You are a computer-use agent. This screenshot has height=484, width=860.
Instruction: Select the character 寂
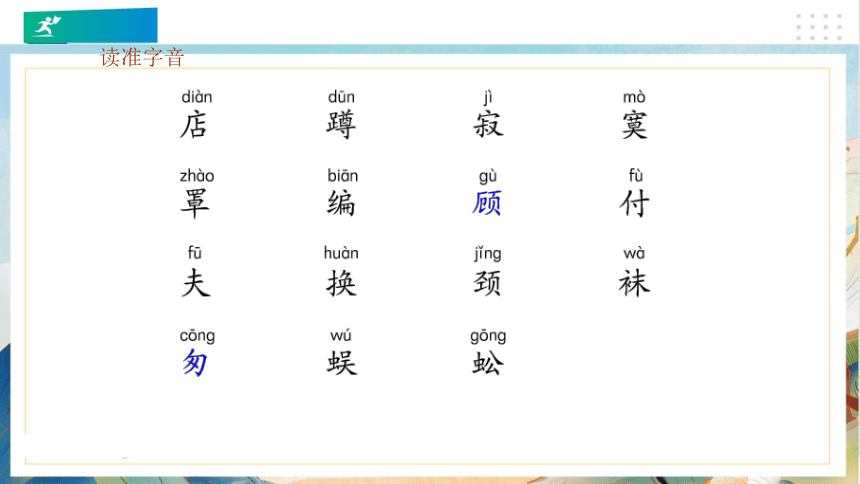[488, 125]
